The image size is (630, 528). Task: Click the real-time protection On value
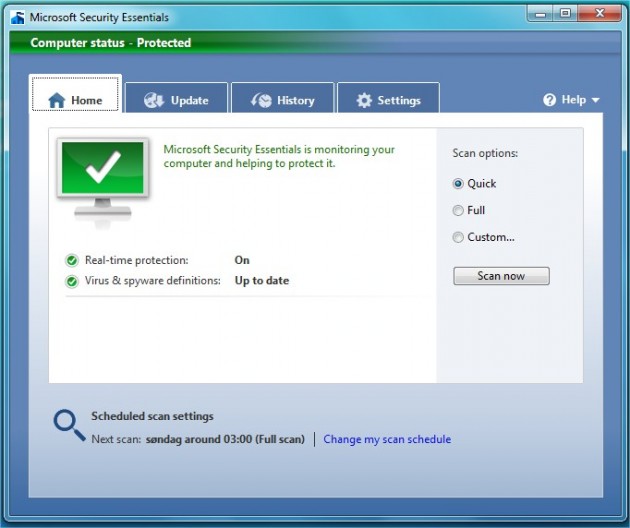(x=242, y=260)
